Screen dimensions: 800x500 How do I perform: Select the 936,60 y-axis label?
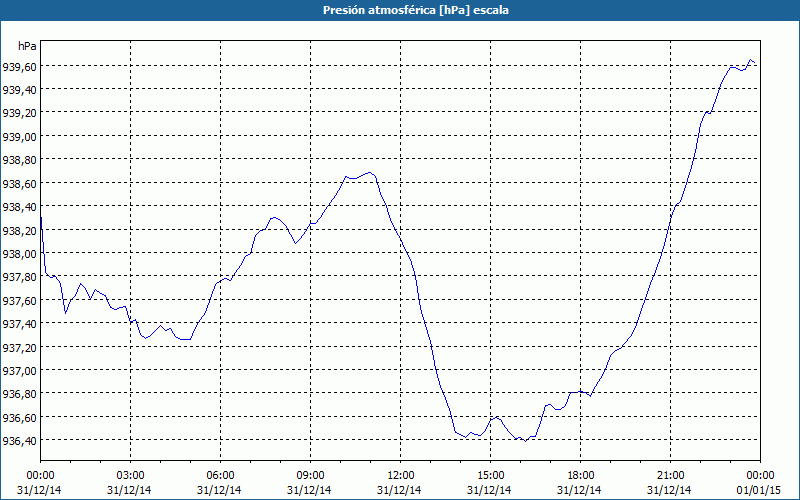tap(19, 417)
